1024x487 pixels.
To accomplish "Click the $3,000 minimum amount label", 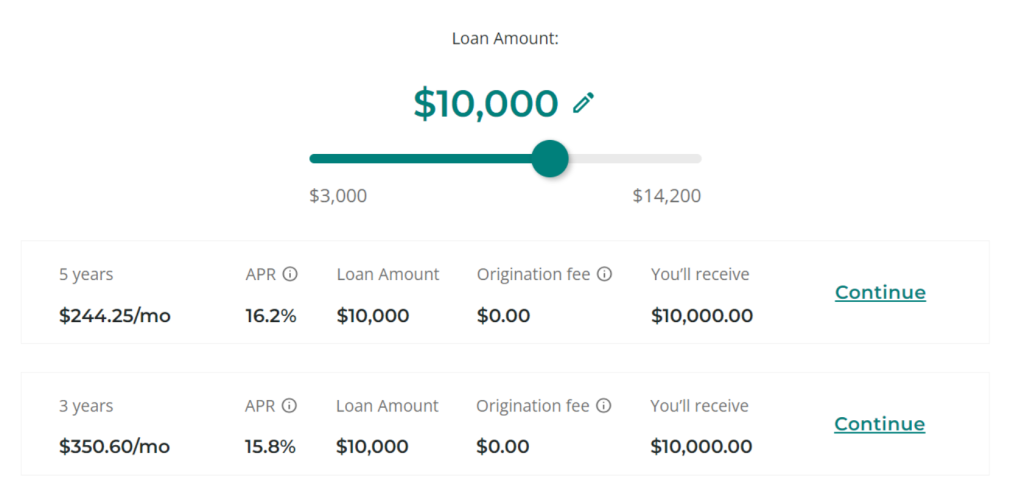I will [338, 196].
